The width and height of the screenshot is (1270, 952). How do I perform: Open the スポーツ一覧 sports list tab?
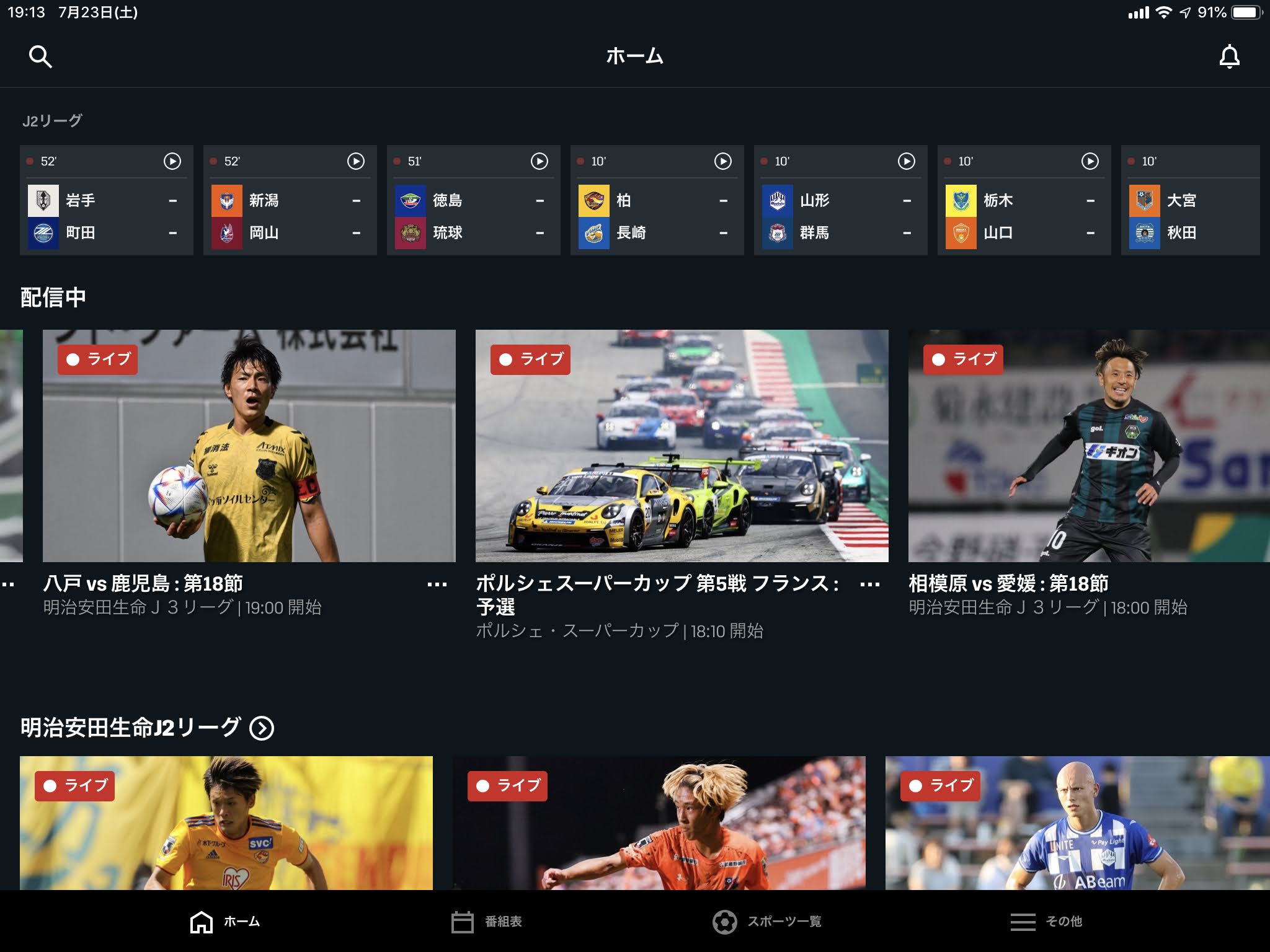tap(767, 922)
